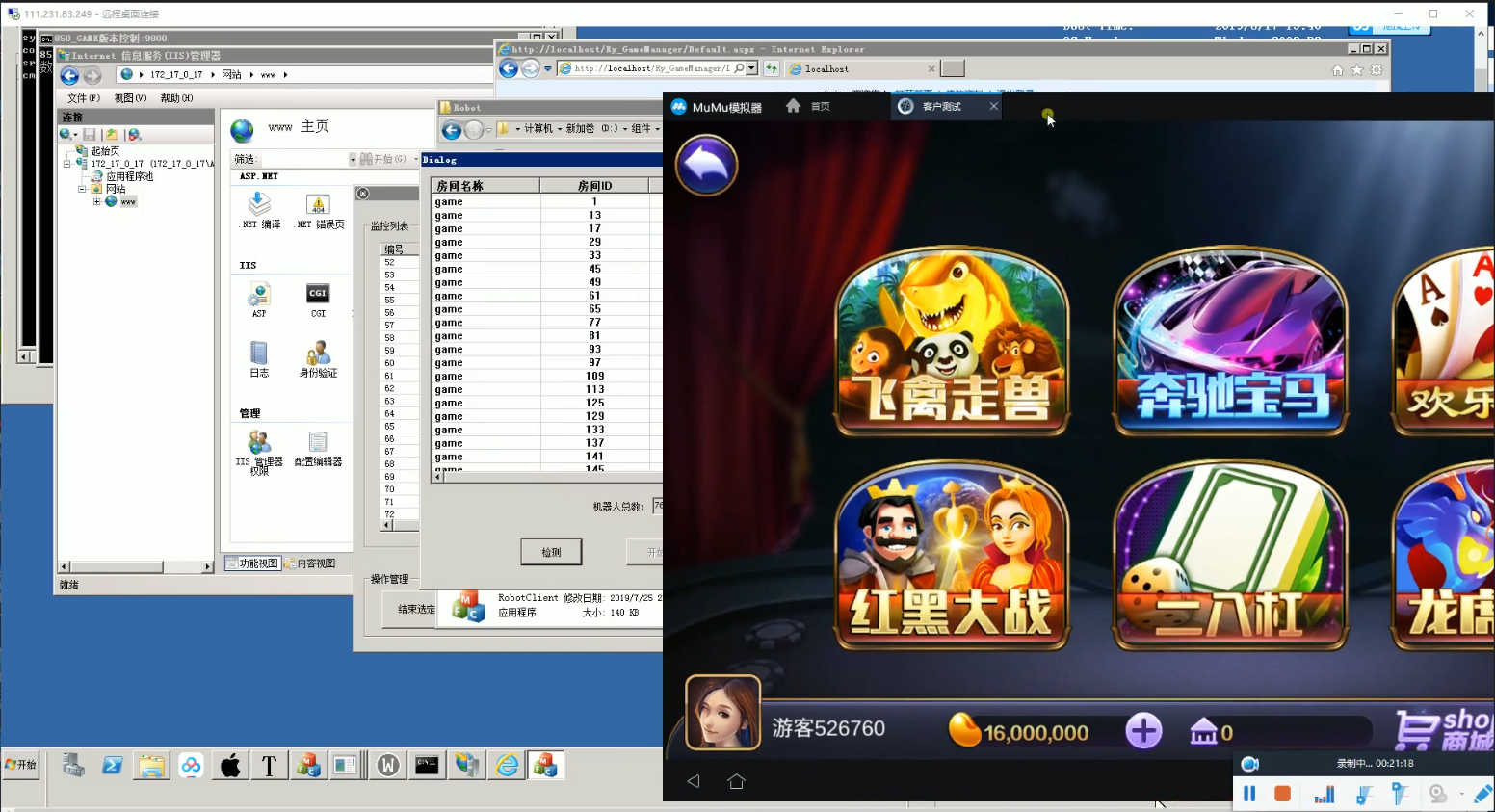Screen dimensions: 1495x812
Task: Click the player avatar thumbnail
Action: click(722, 713)
